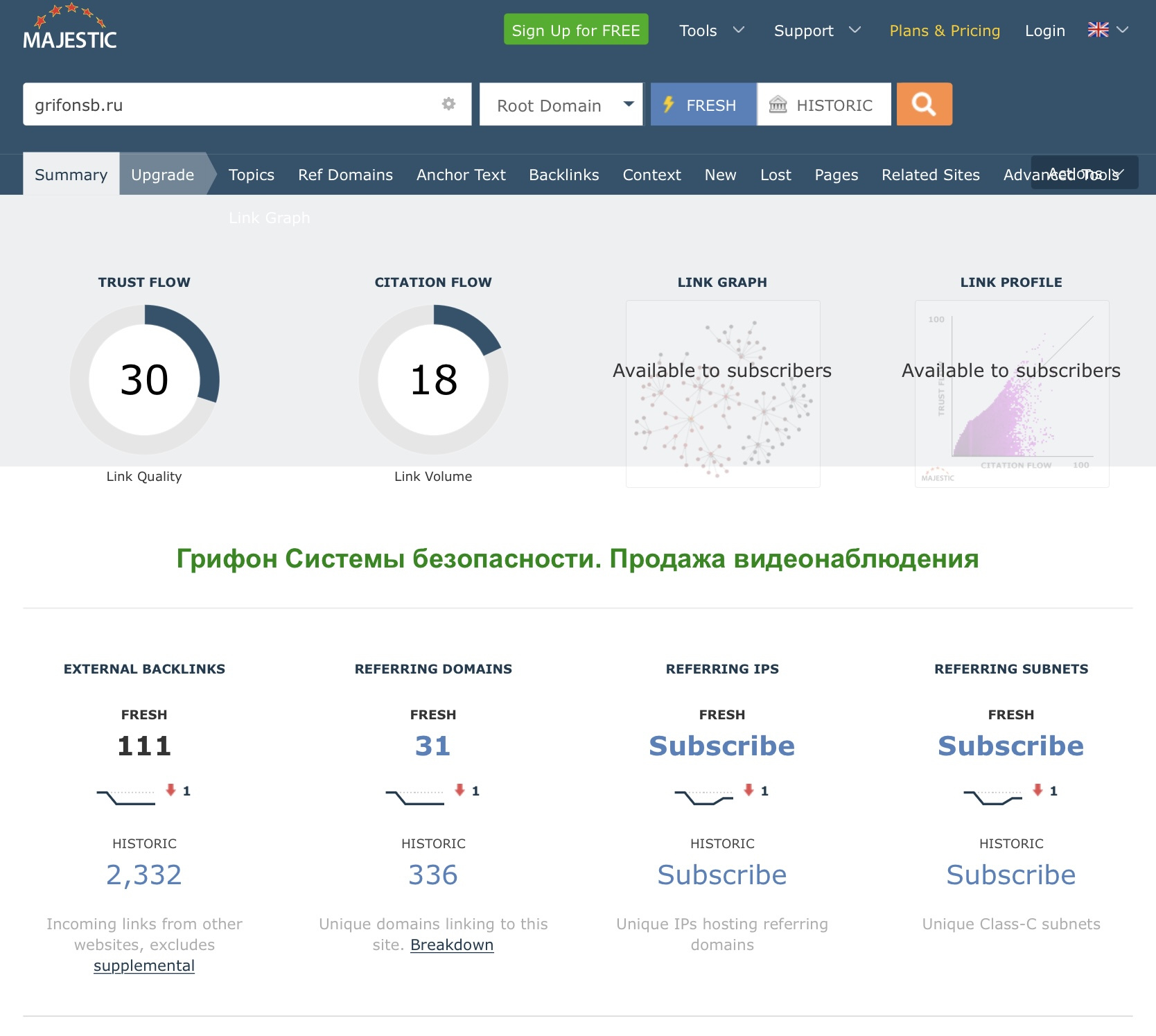Open Plans & Pricing page
The height and width of the screenshot is (1036, 1156).
pos(945,30)
